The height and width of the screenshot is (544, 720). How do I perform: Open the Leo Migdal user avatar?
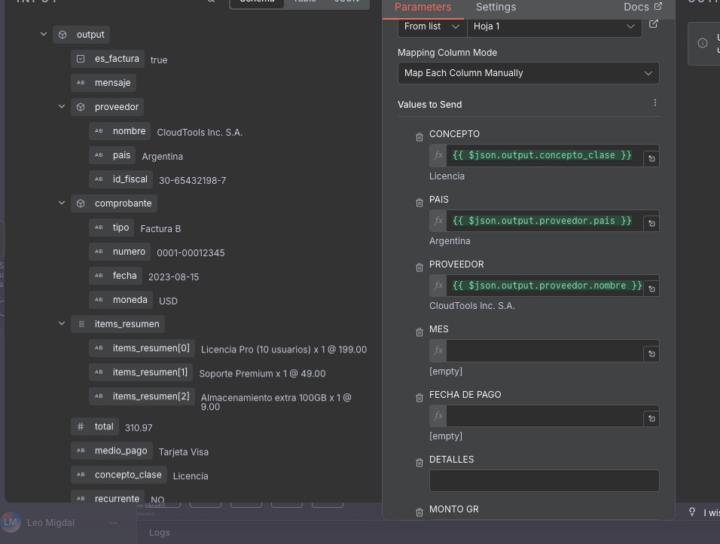(x=10, y=522)
